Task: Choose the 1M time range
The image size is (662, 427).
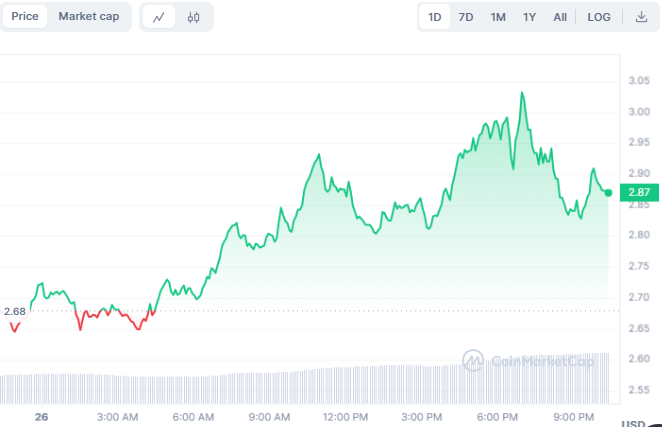Action: pyautogui.click(x=498, y=17)
